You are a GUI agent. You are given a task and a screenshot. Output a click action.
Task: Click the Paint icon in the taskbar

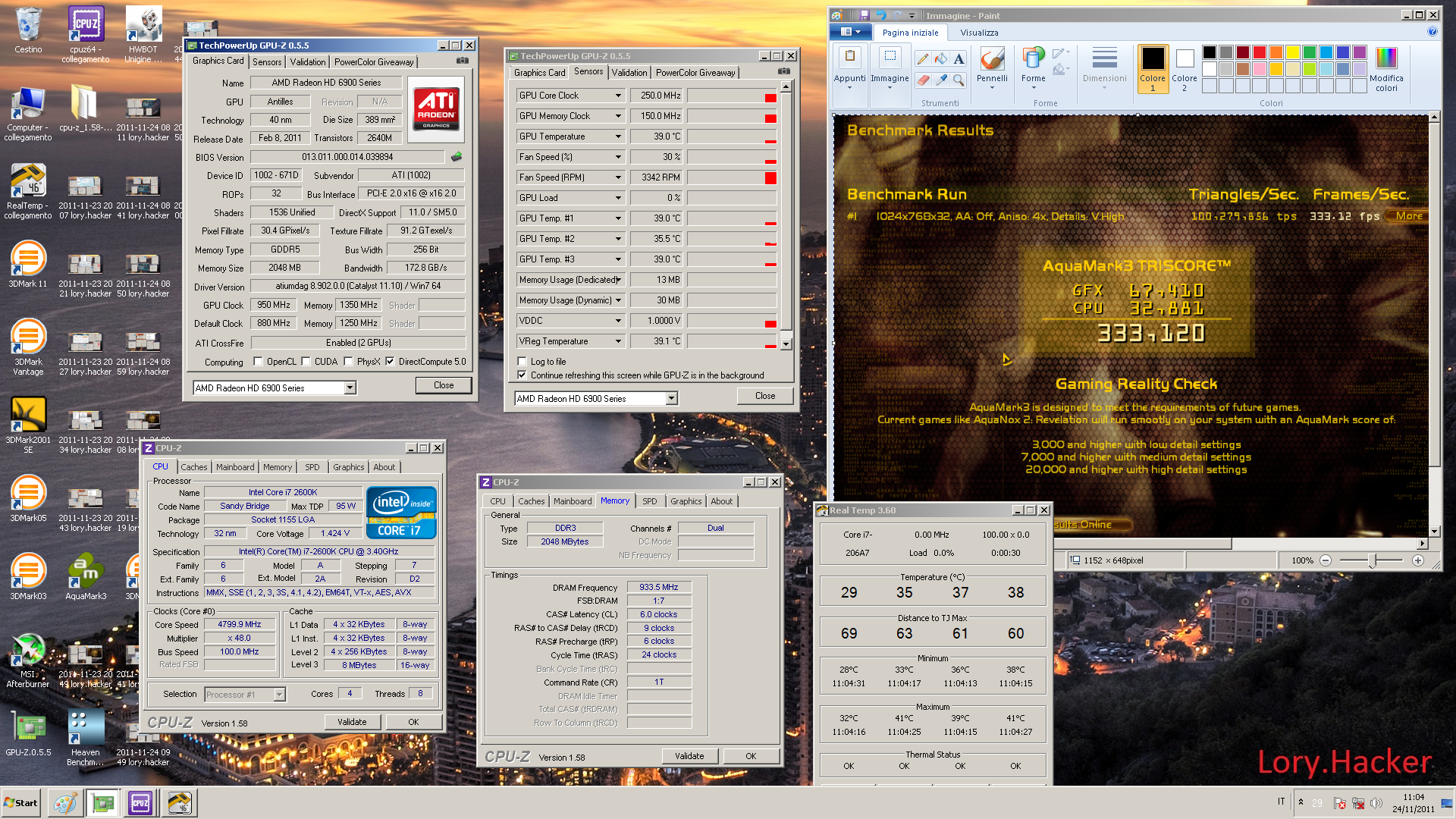(64, 802)
